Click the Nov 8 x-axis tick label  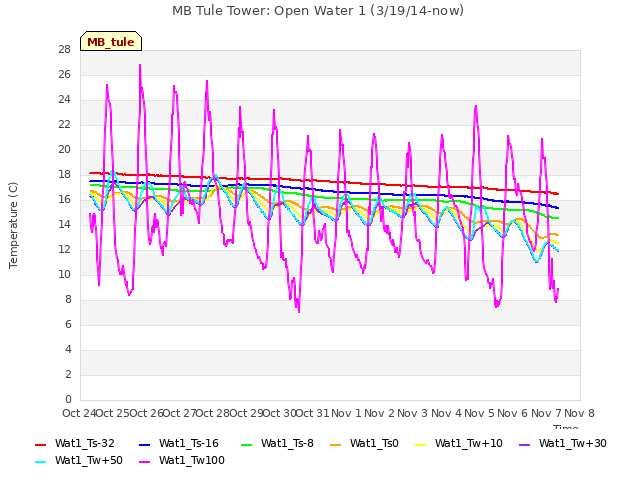tap(579, 413)
